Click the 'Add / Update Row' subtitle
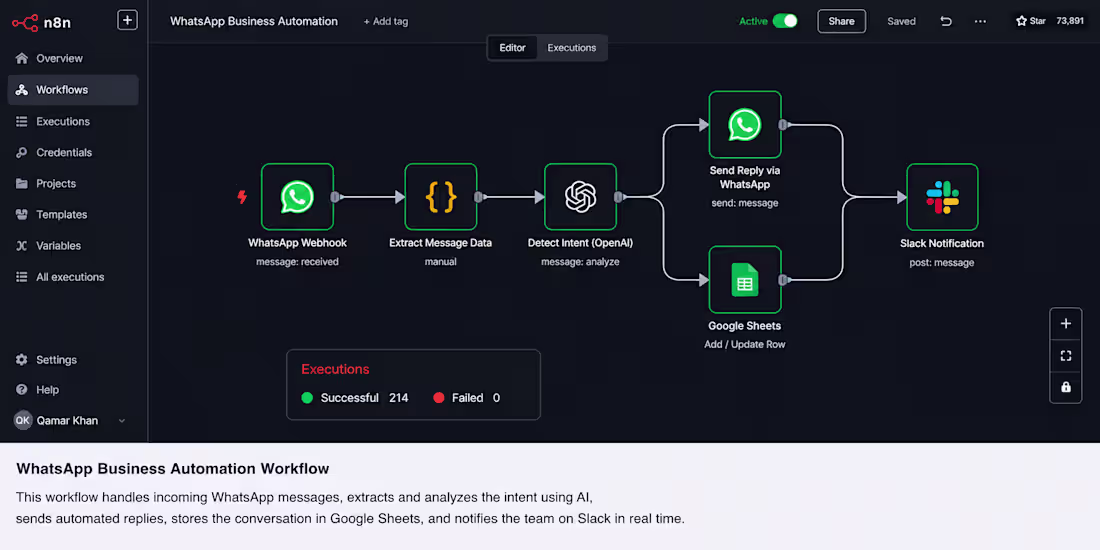The height and width of the screenshot is (550, 1100). click(x=745, y=344)
